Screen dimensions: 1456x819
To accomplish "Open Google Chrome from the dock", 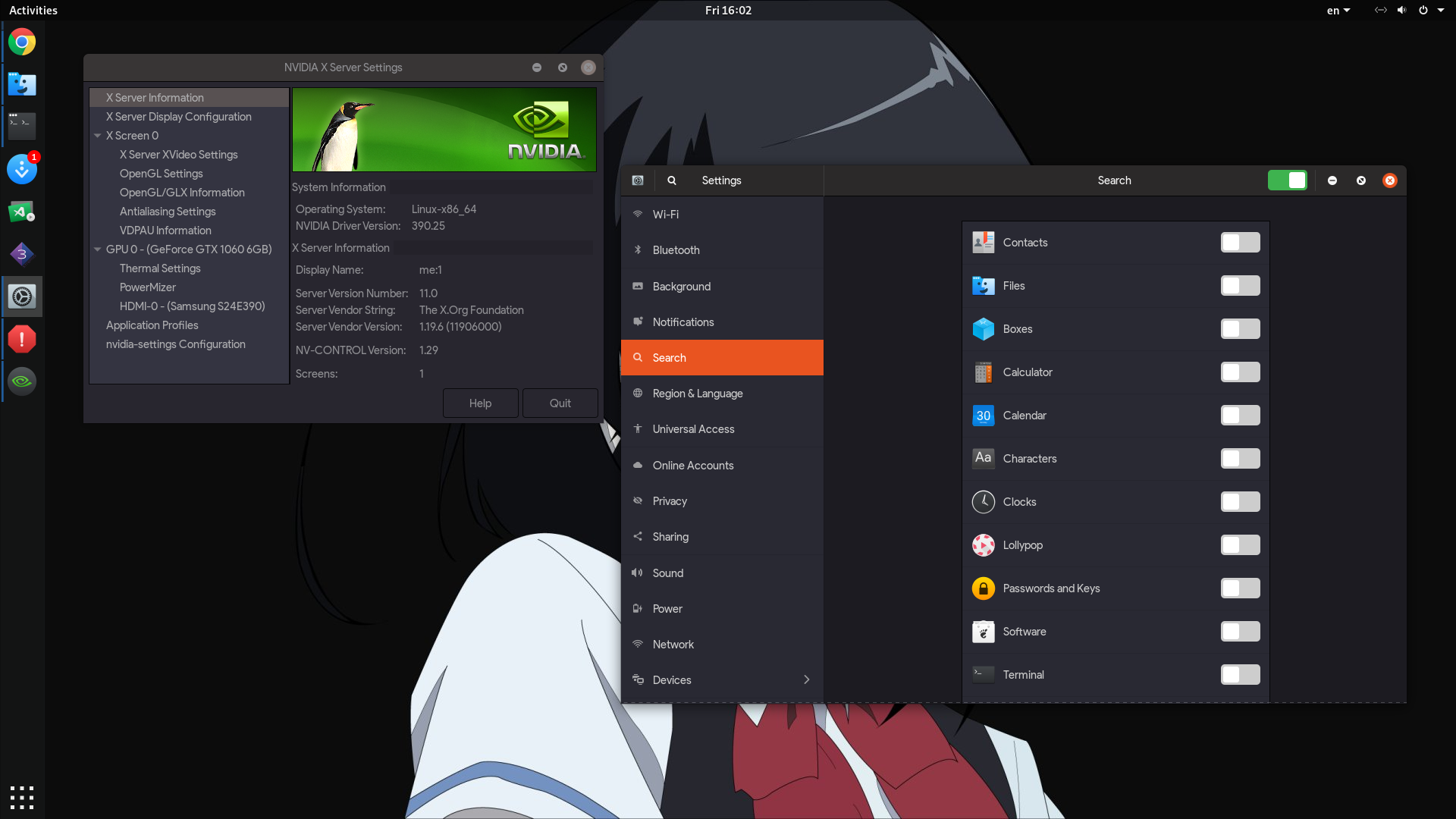I will 22,42.
